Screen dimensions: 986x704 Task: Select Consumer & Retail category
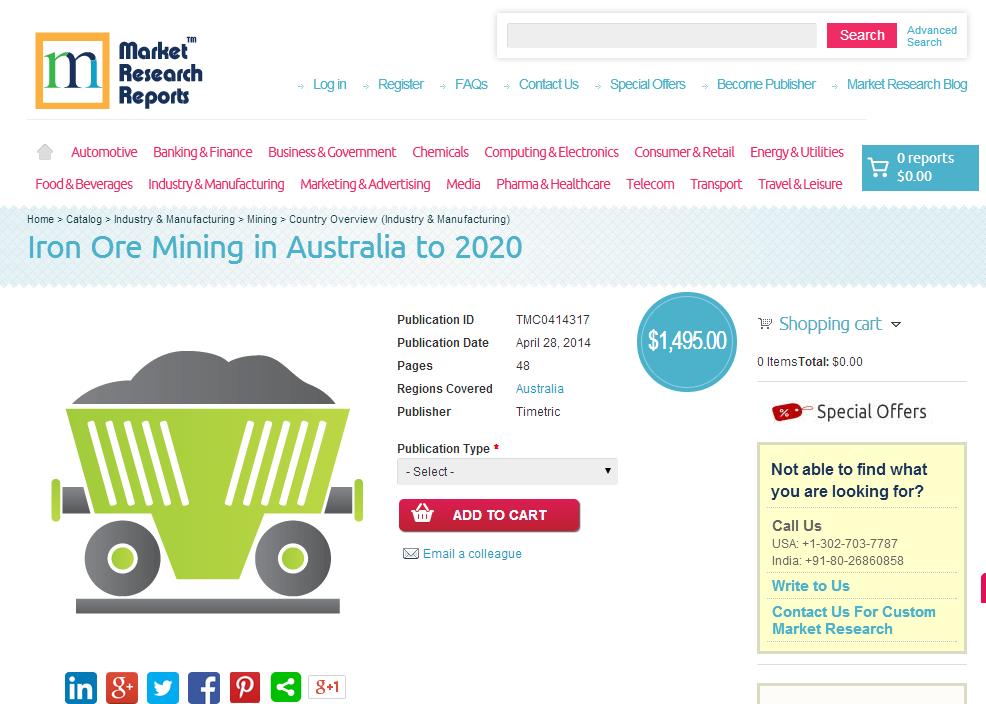tap(684, 152)
